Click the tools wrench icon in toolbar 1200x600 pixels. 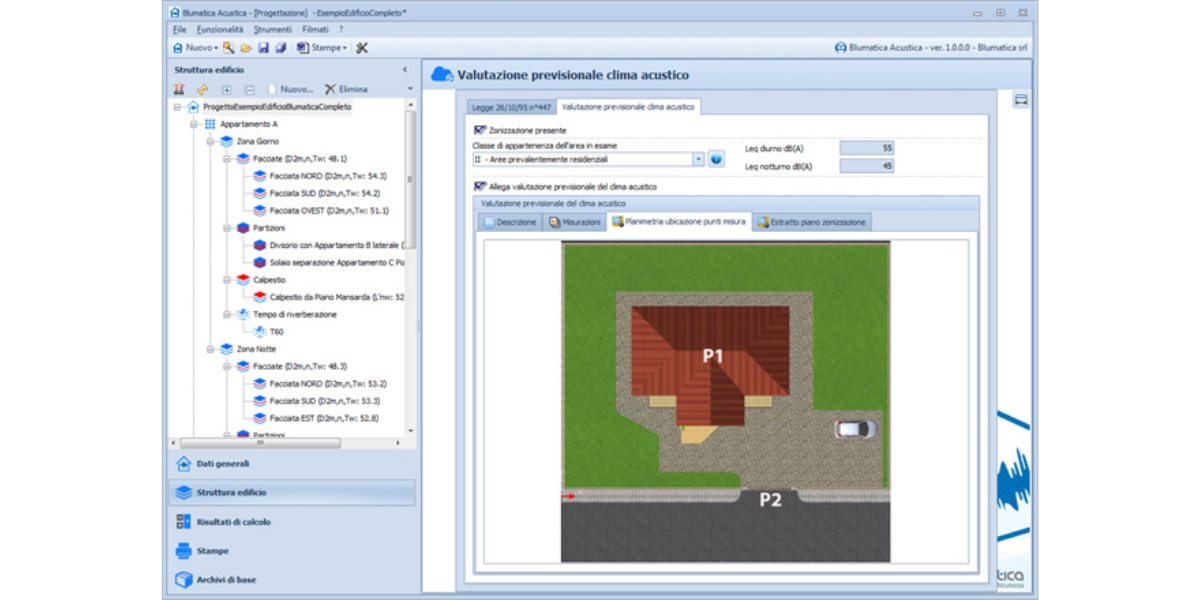pos(362,48)
